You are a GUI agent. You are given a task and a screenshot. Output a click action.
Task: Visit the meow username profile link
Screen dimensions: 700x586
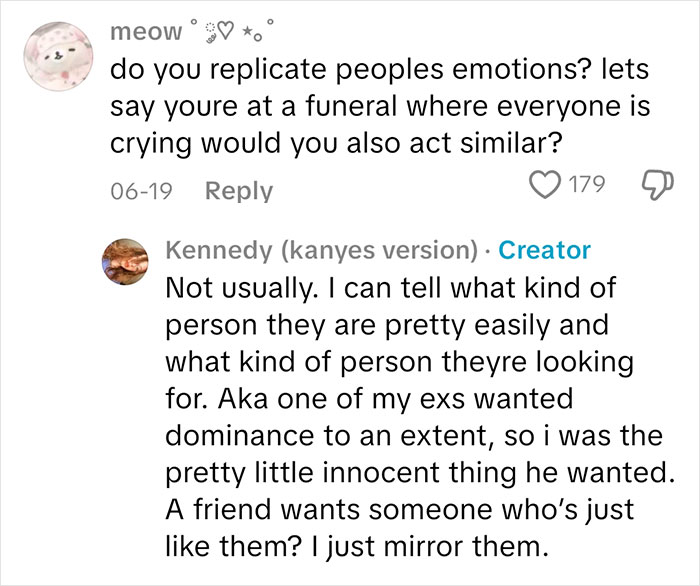[147, 31]
